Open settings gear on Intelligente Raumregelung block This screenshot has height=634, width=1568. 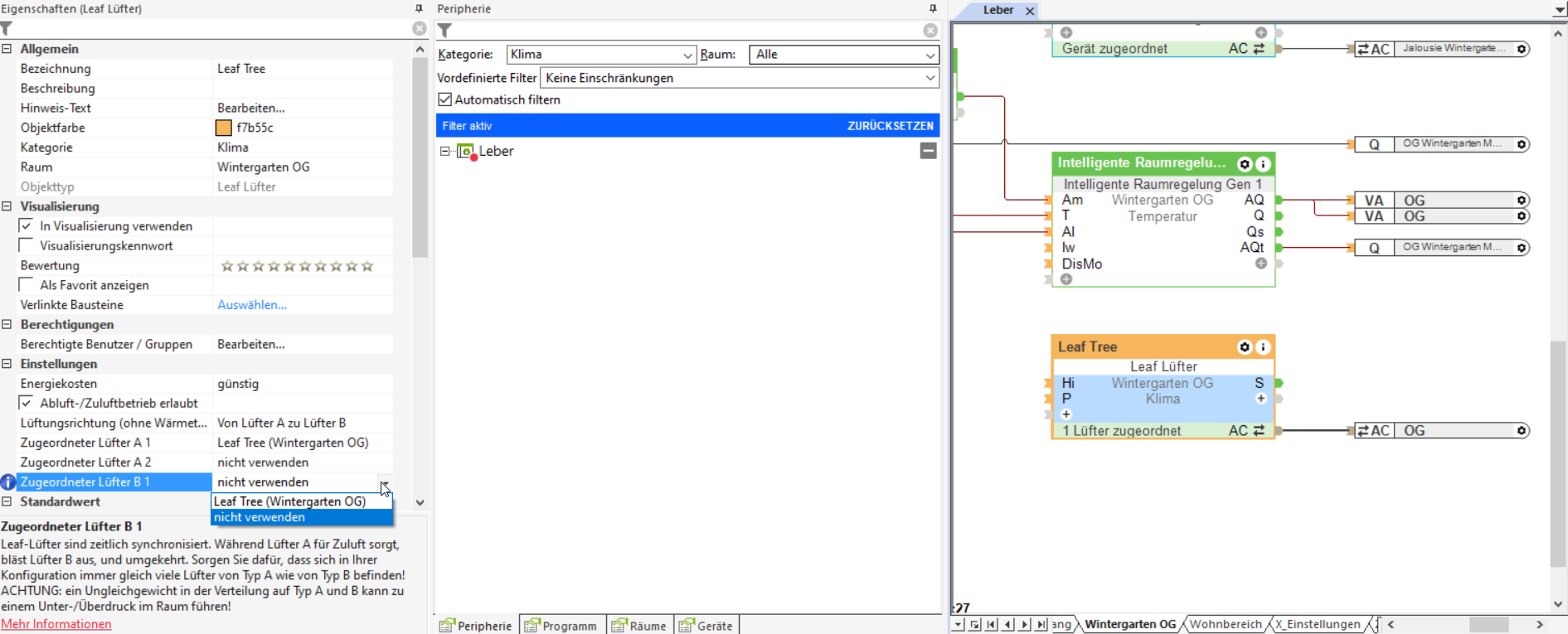click(1245, 164)
